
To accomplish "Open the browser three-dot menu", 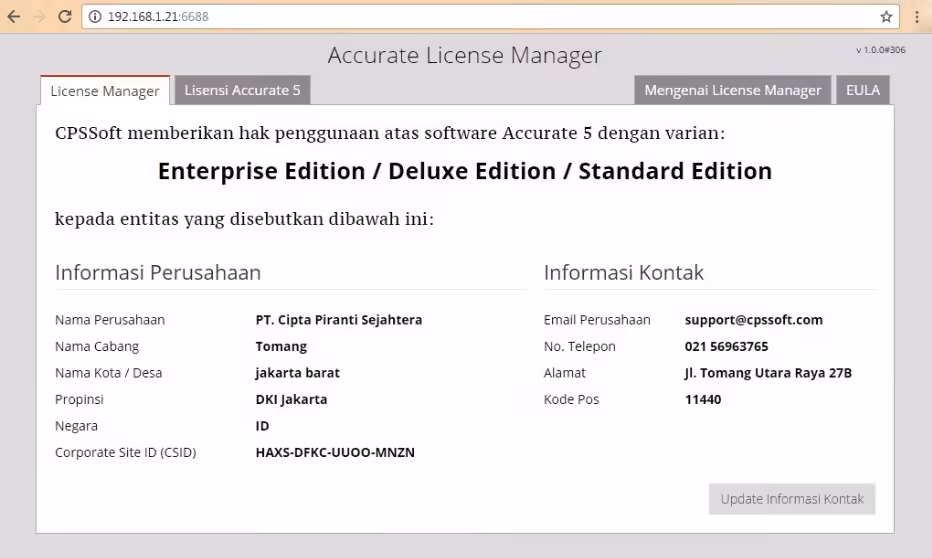I will click(917, 17).
